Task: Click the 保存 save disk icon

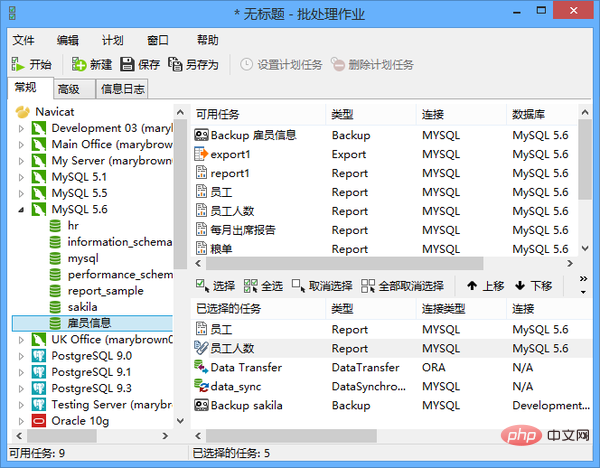Action: click(x=127, y=64)
